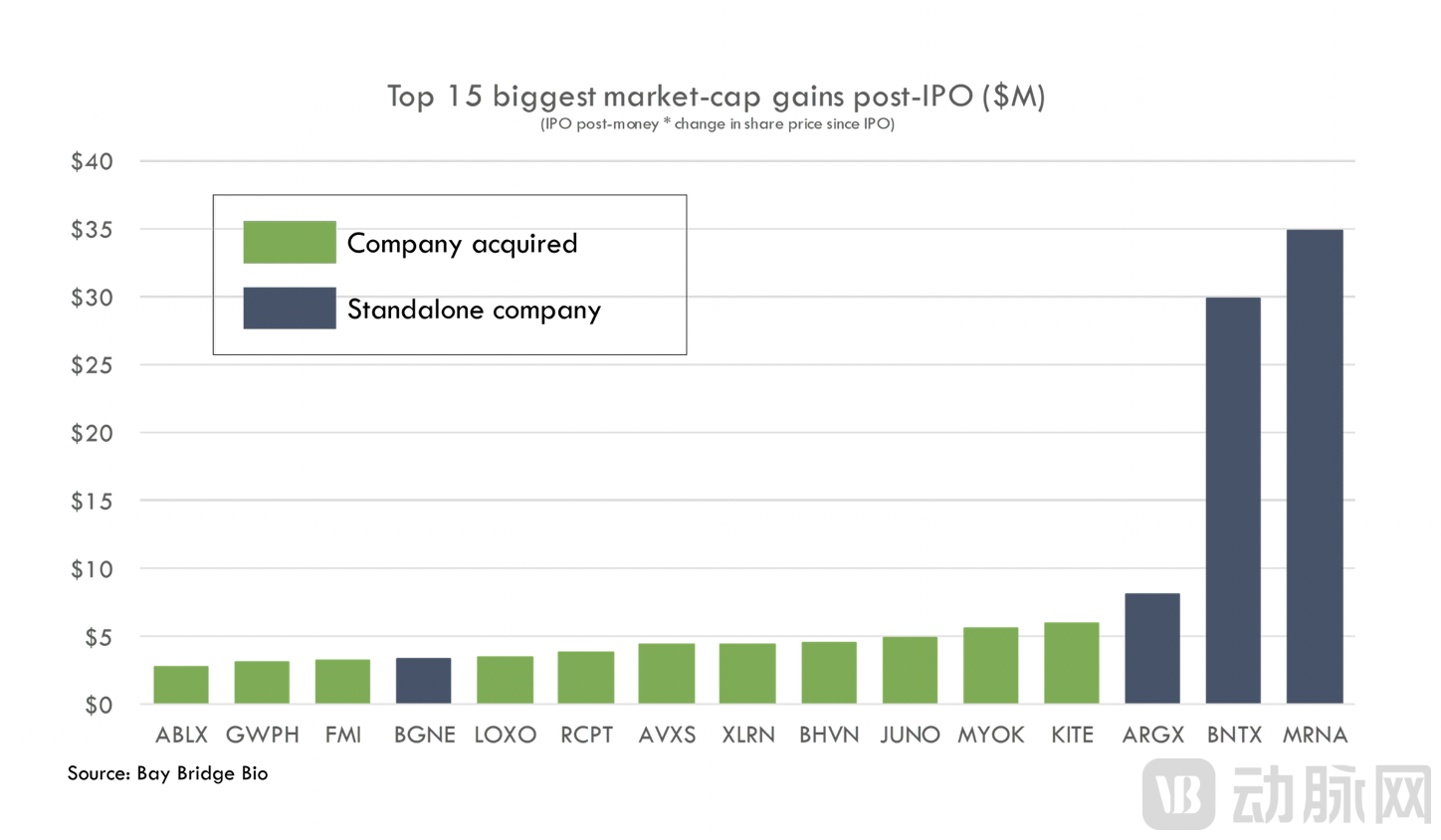Click the KITE bar
This screenshot has height=840, width=1441.
tap(1071, 663)
